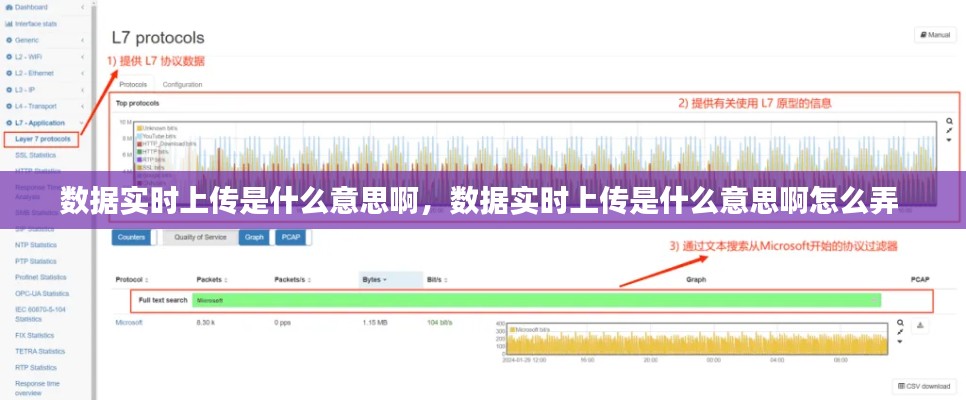Click the magnifier icon next to Microsoft graph
This screenshot has width=966, height=400.
(x=900, y=324)
